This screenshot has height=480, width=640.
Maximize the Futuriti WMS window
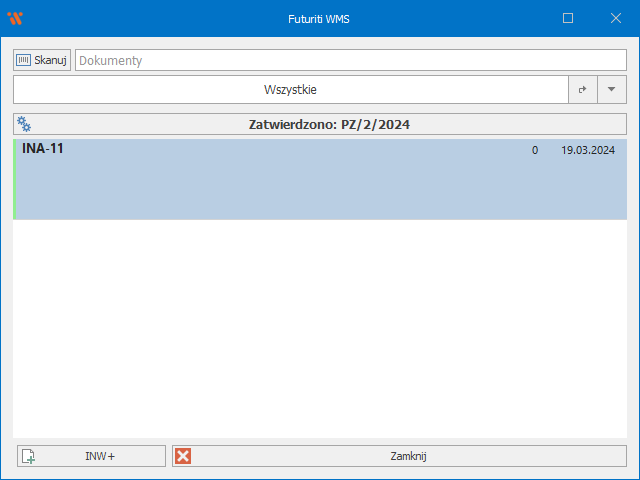point(568,18)
